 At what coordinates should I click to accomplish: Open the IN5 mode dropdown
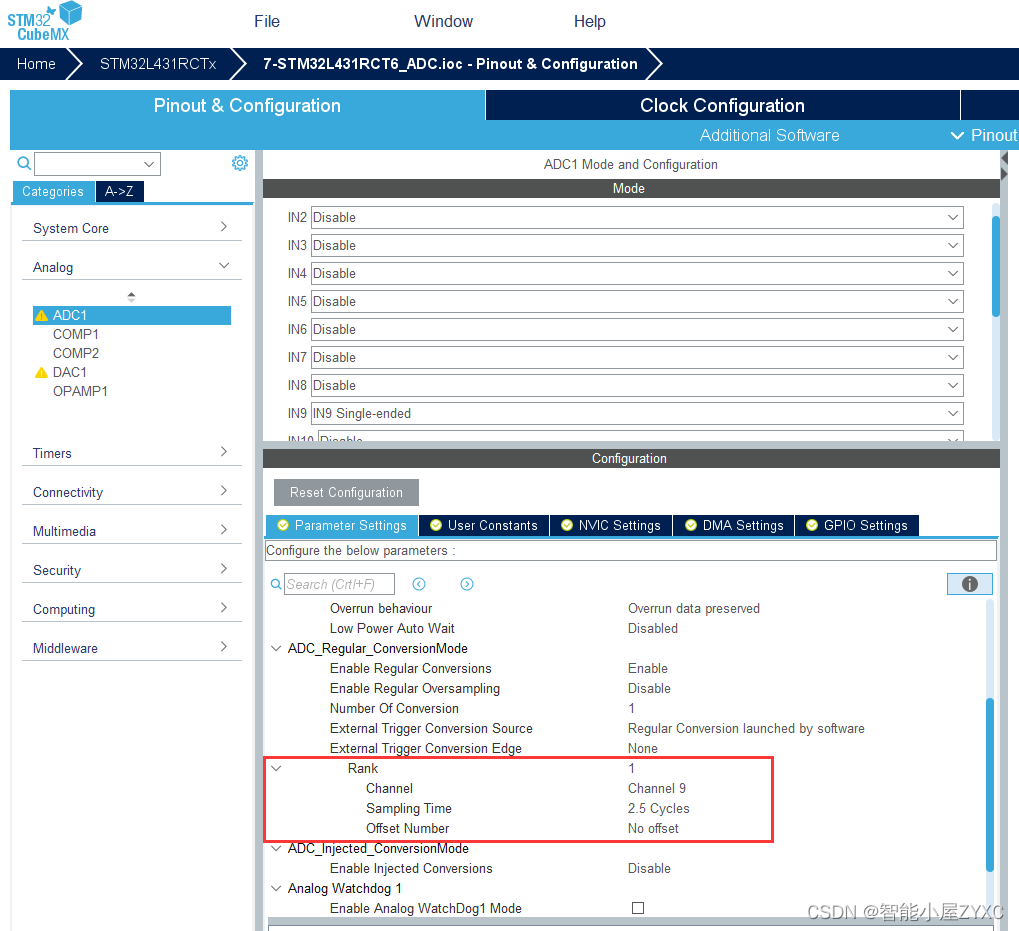coord(637,301)
